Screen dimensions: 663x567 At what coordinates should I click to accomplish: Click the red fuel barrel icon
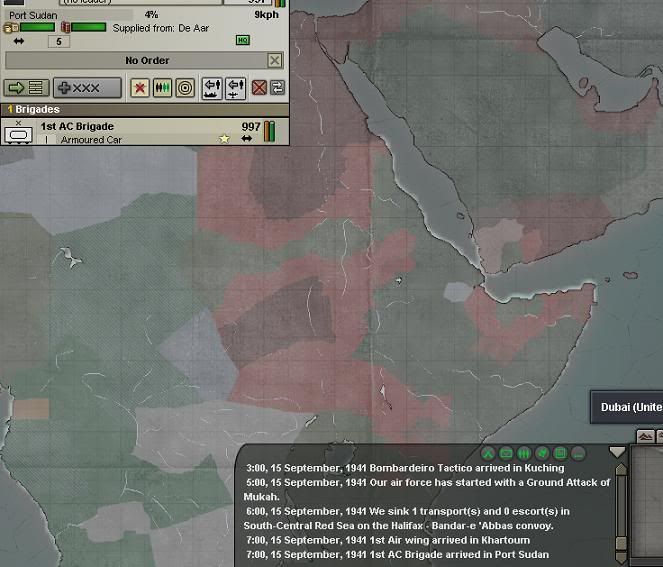pos(66,28)
